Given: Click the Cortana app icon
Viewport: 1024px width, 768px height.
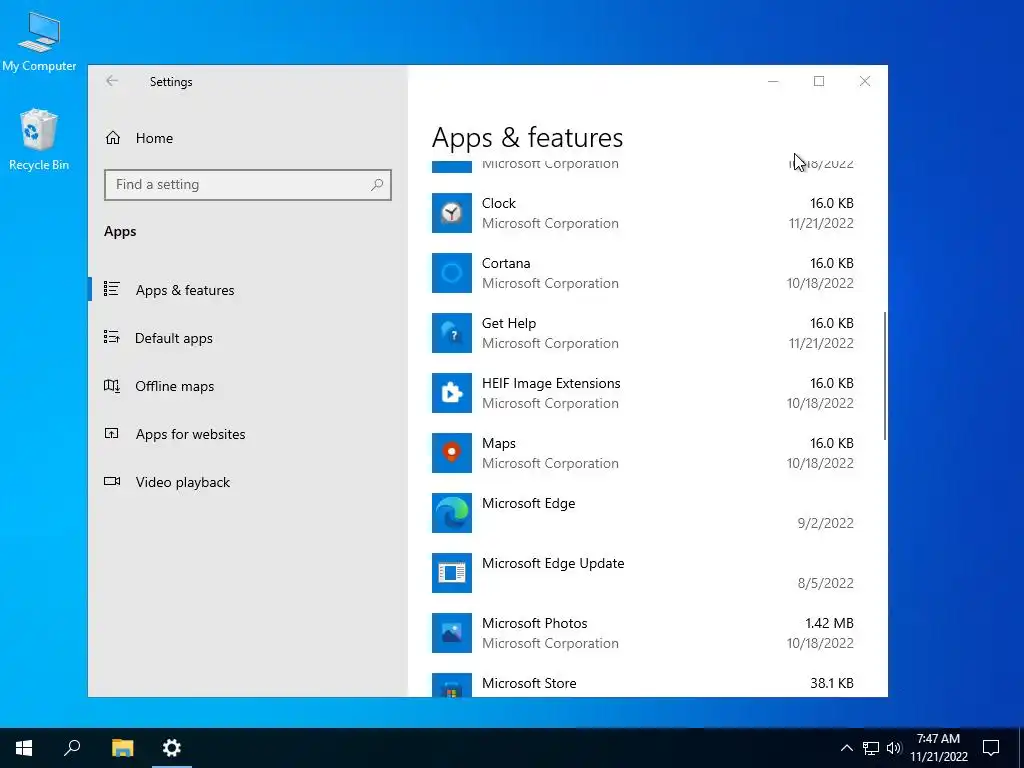Looking at the screenshot, I should (451, 273).
